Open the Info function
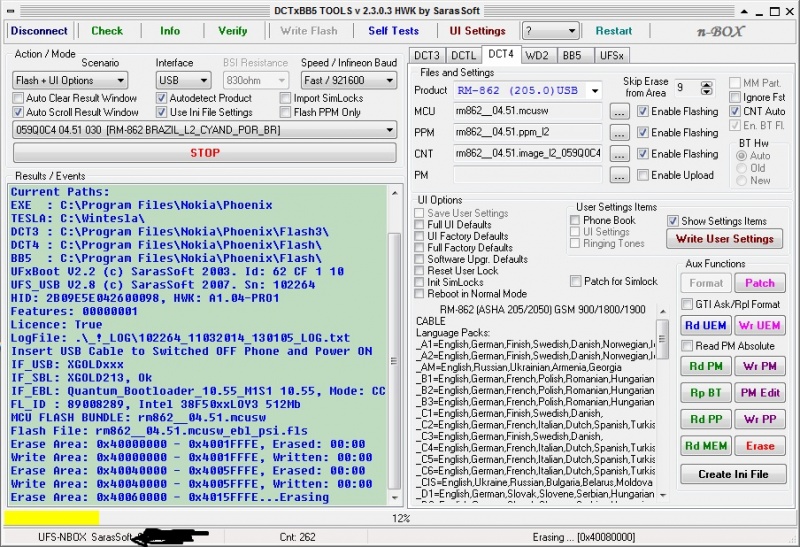The height and width of the screenshot is (547, 800). 170,31
